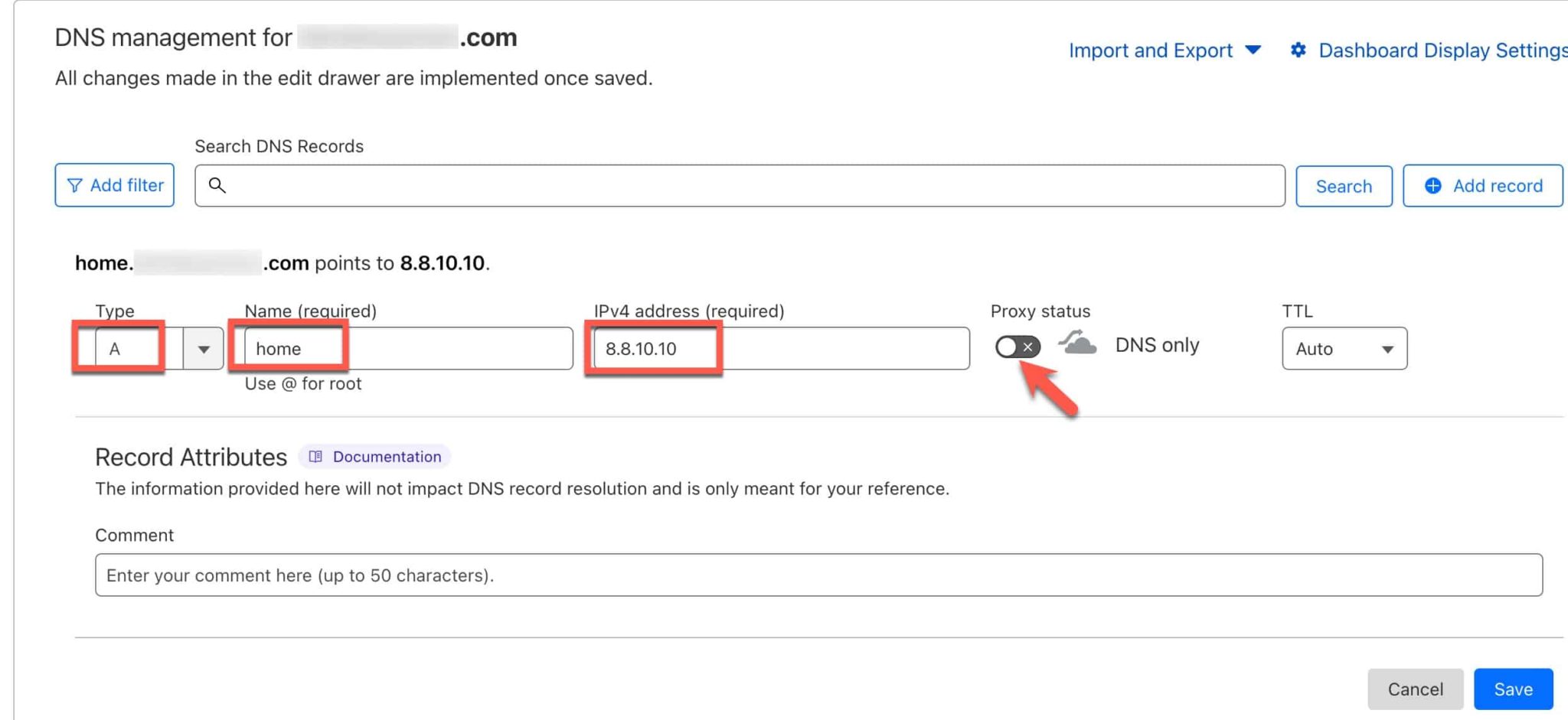Click the book icon in Documentation badge
This screenshot has height=720, width=1568.
(x=315, y=457)
